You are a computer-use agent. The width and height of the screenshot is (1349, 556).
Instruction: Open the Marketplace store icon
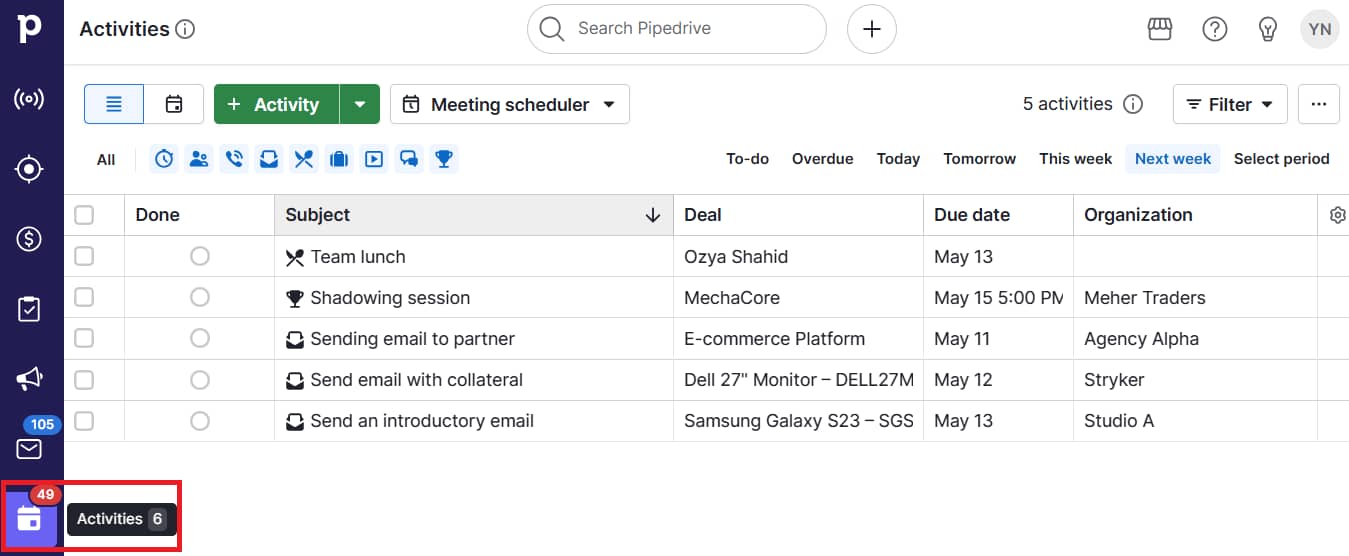[1159, 29]
